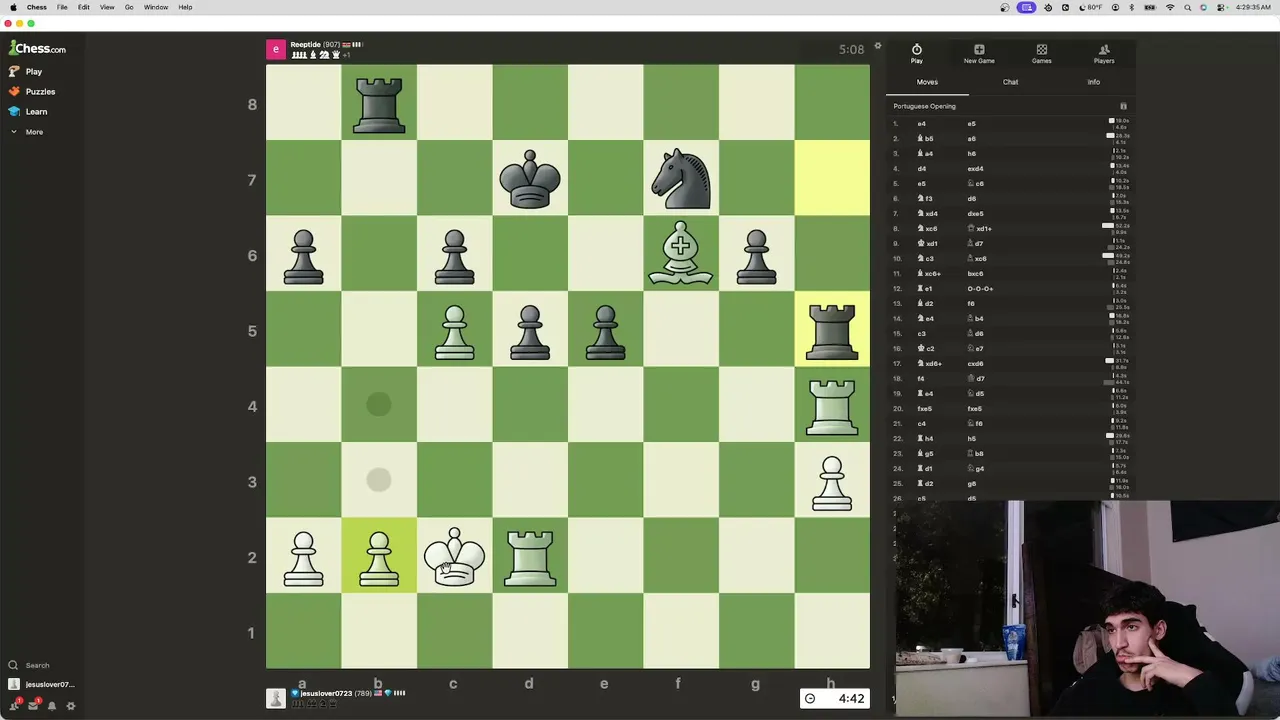This screenshot has width=1280, height=720.
Task: Start a New Game from the panel
Action: click(979, 54)
